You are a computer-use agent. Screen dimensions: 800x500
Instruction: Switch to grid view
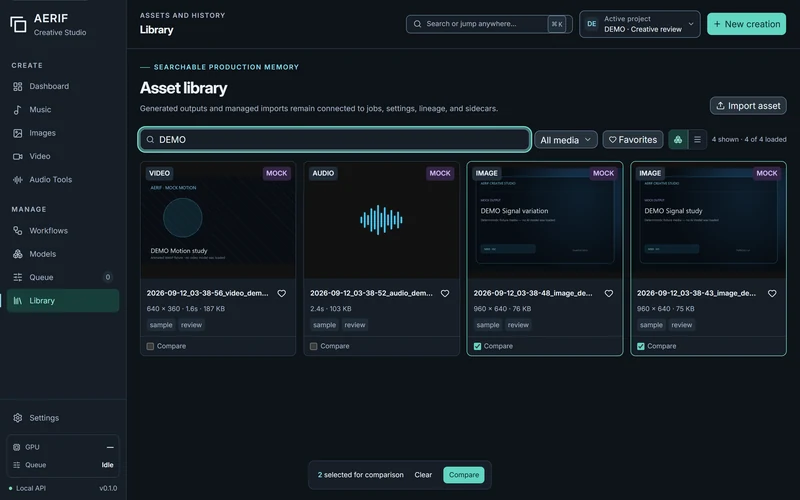point(678,140)
